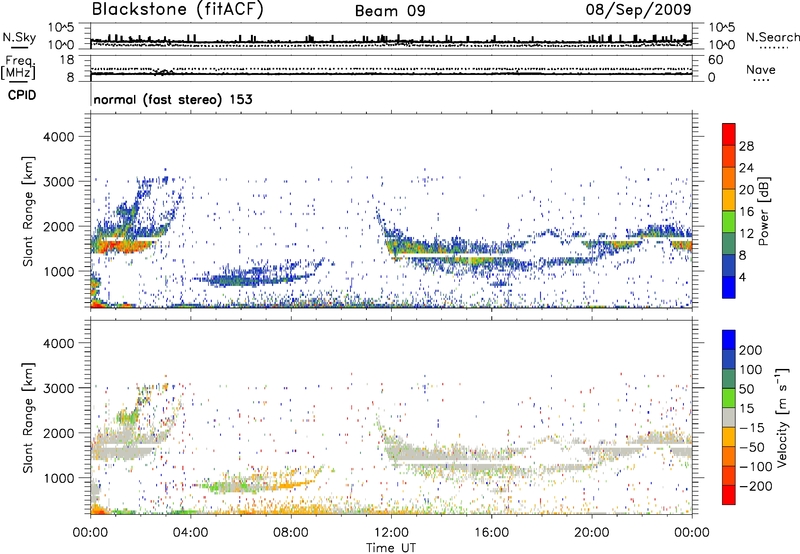Click the '18' frequency axis tick
Viewport: 800px width, 554px height.
coord(67,60)
